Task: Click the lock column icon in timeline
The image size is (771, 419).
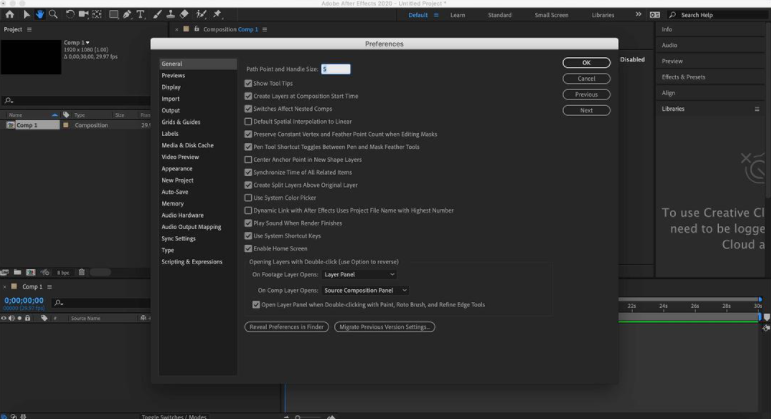Action: pyautogui.click(x=28, y=318)
